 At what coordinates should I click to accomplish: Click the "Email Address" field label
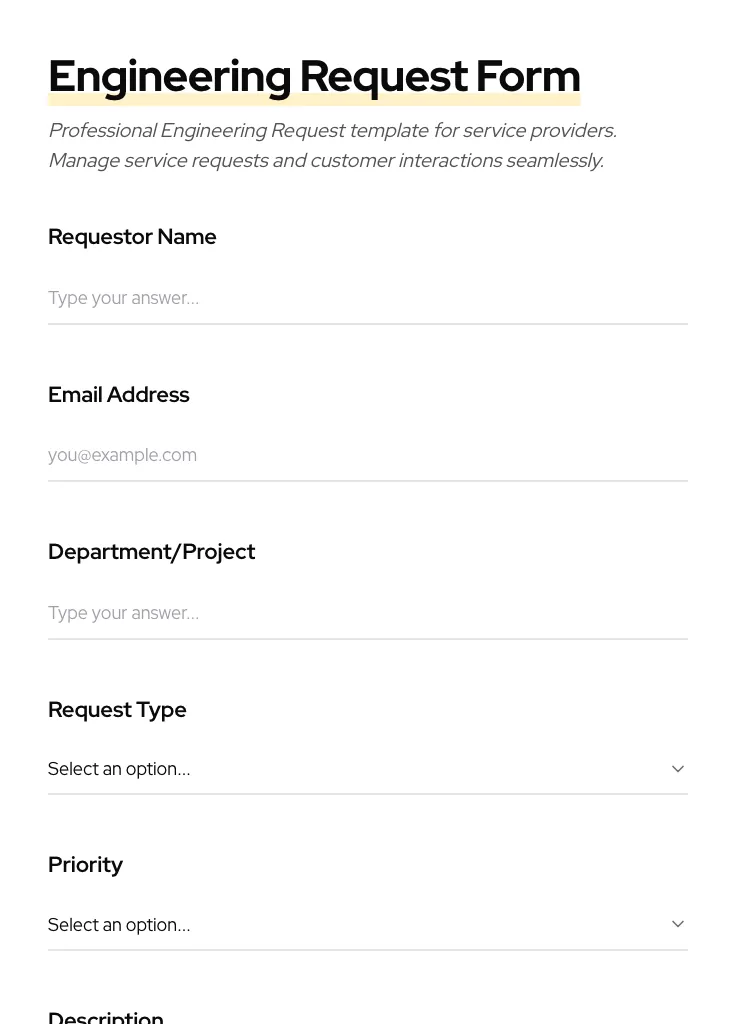[118, 395]
